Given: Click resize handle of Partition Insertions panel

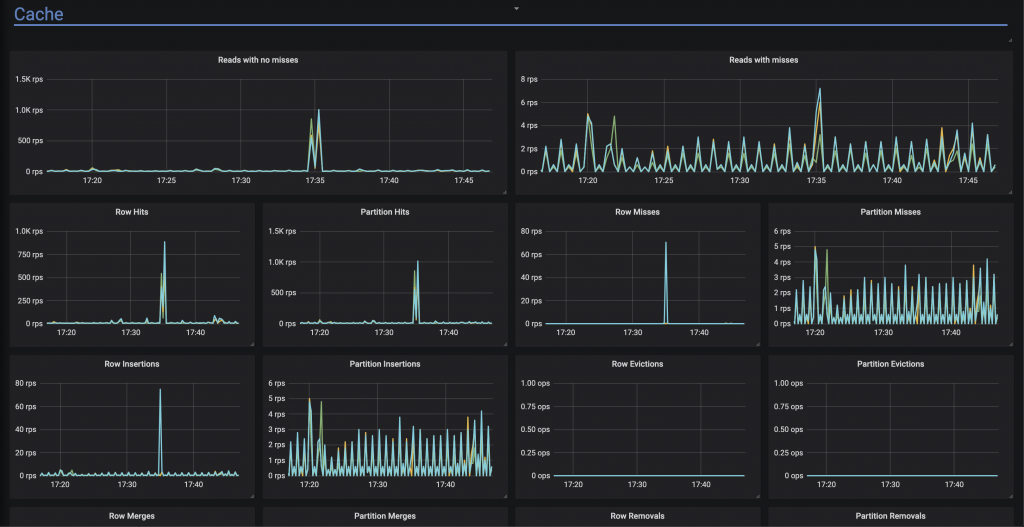Looking at the screenshot, I should click(x=504, y=496).
